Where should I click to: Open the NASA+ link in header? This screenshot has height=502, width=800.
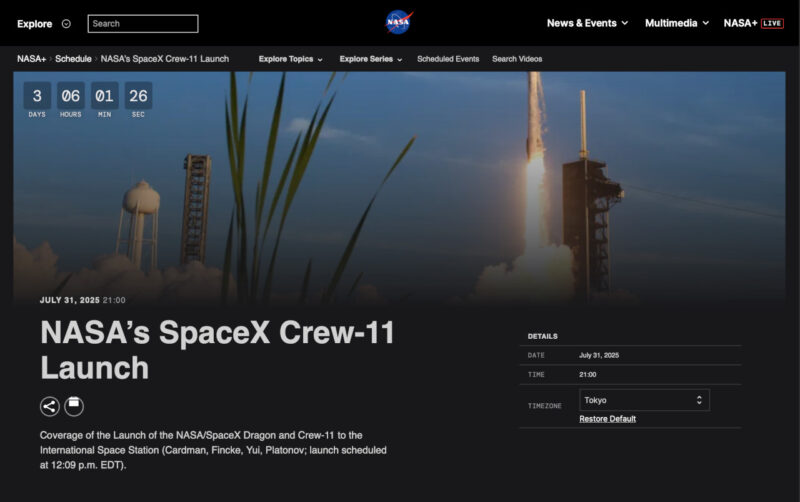[x=740, y=23]
